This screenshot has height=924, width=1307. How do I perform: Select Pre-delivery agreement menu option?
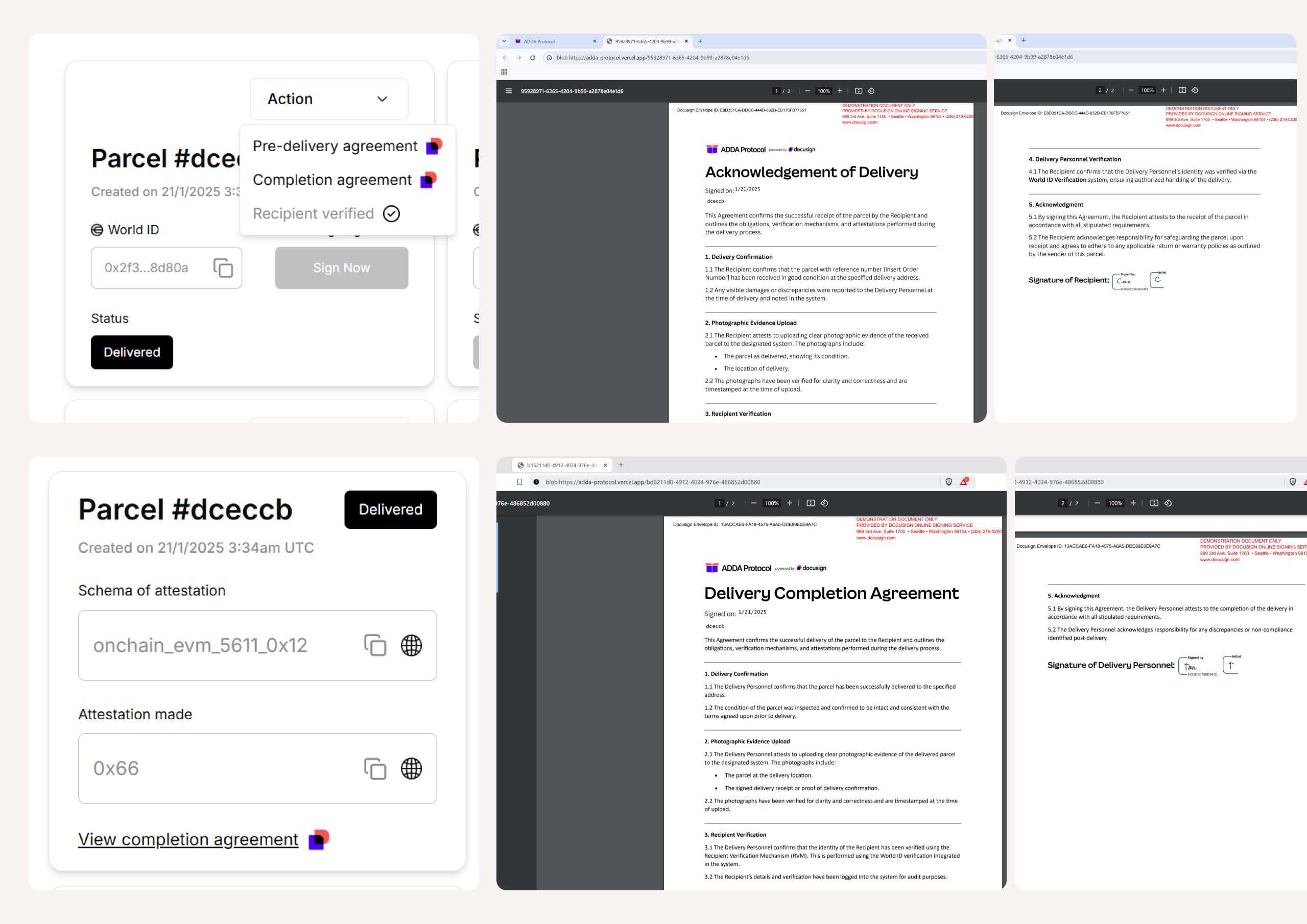coord(335,146)
